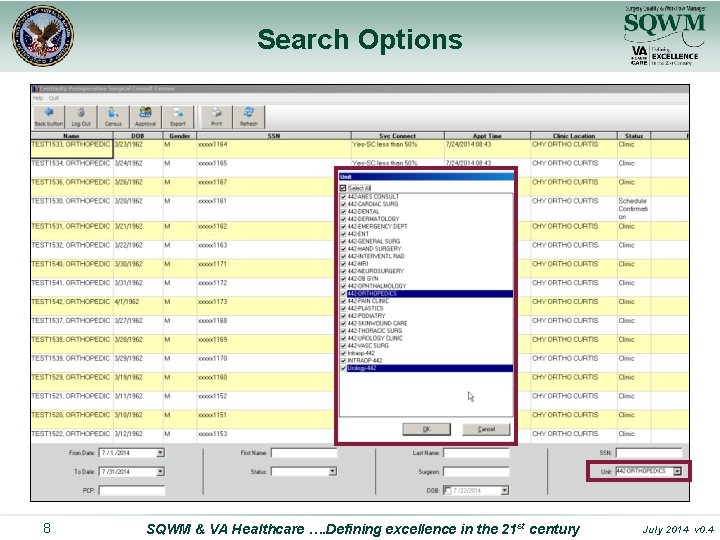
Task: Sort by the DOB column header
Action: click(x=138, y=136)
